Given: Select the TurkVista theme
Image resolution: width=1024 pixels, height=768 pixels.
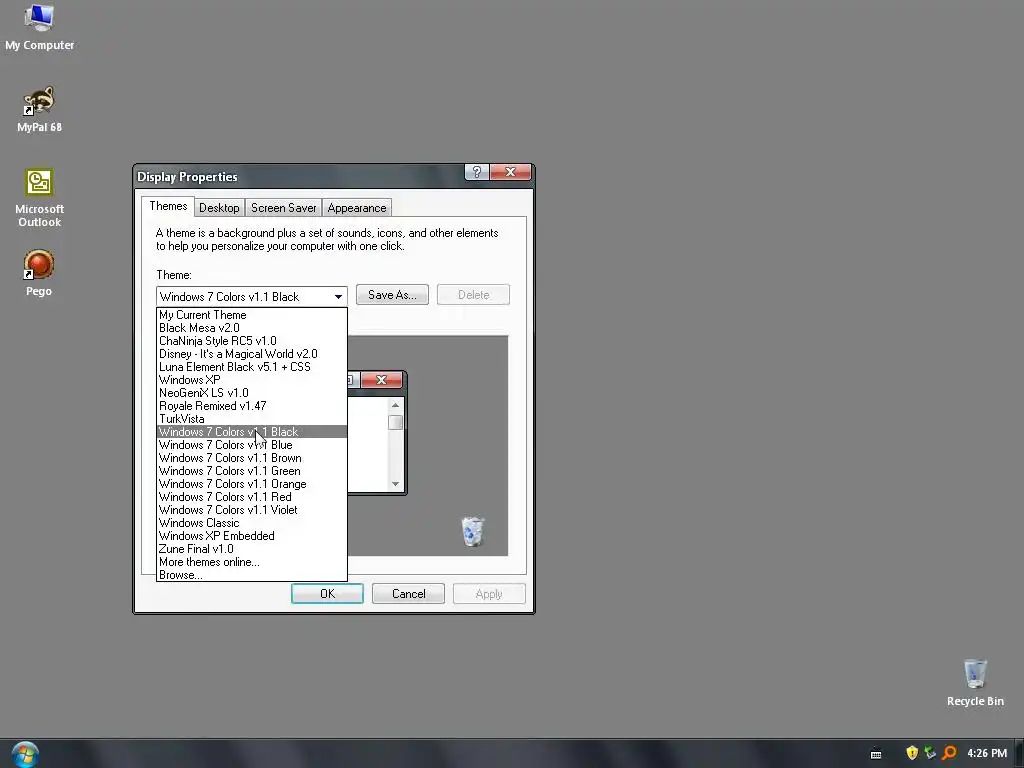Looking at the screenshot, I should pos(252,419).
